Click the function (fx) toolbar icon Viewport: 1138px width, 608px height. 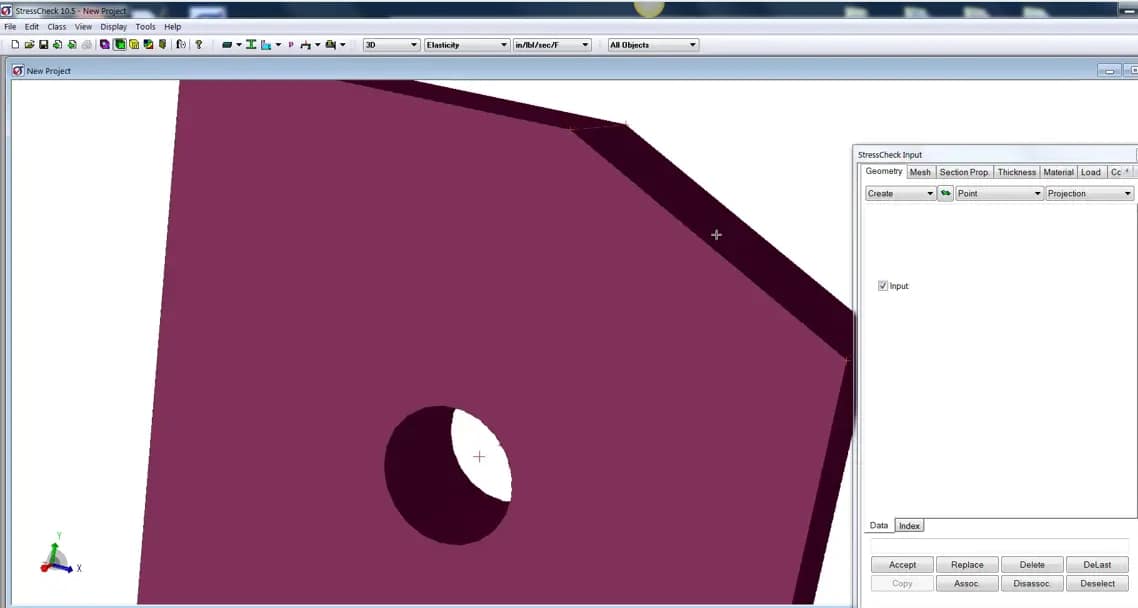pyautogui.click(x=181, y=44)
